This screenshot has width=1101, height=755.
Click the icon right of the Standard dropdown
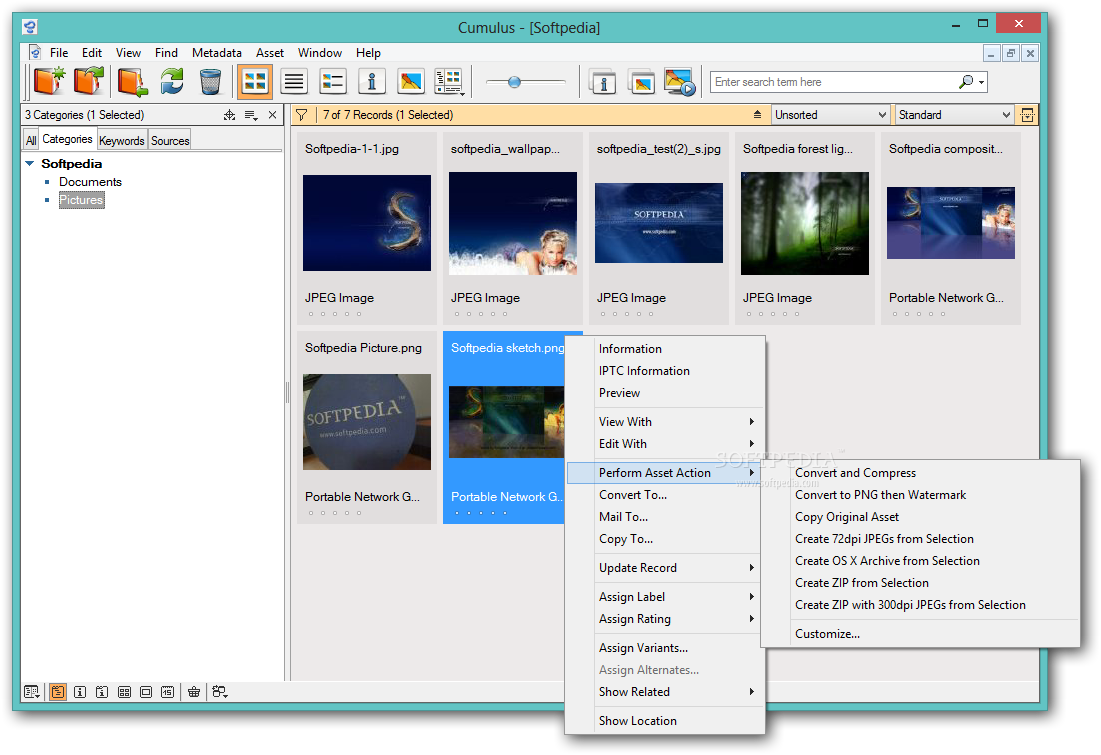[1027, 115]
